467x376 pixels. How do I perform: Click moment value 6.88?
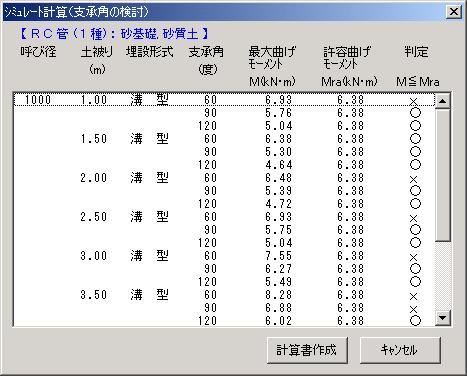[x=279, y=308]
